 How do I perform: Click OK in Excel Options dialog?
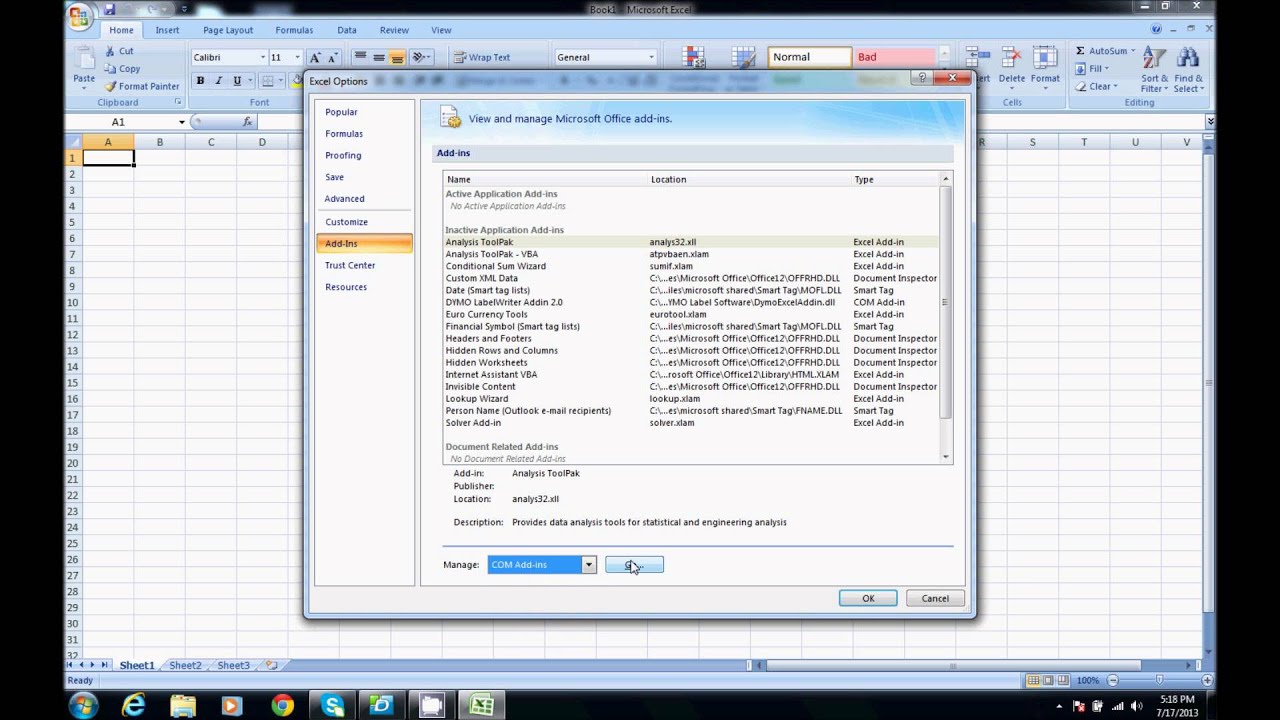click(x=868, y=598)
